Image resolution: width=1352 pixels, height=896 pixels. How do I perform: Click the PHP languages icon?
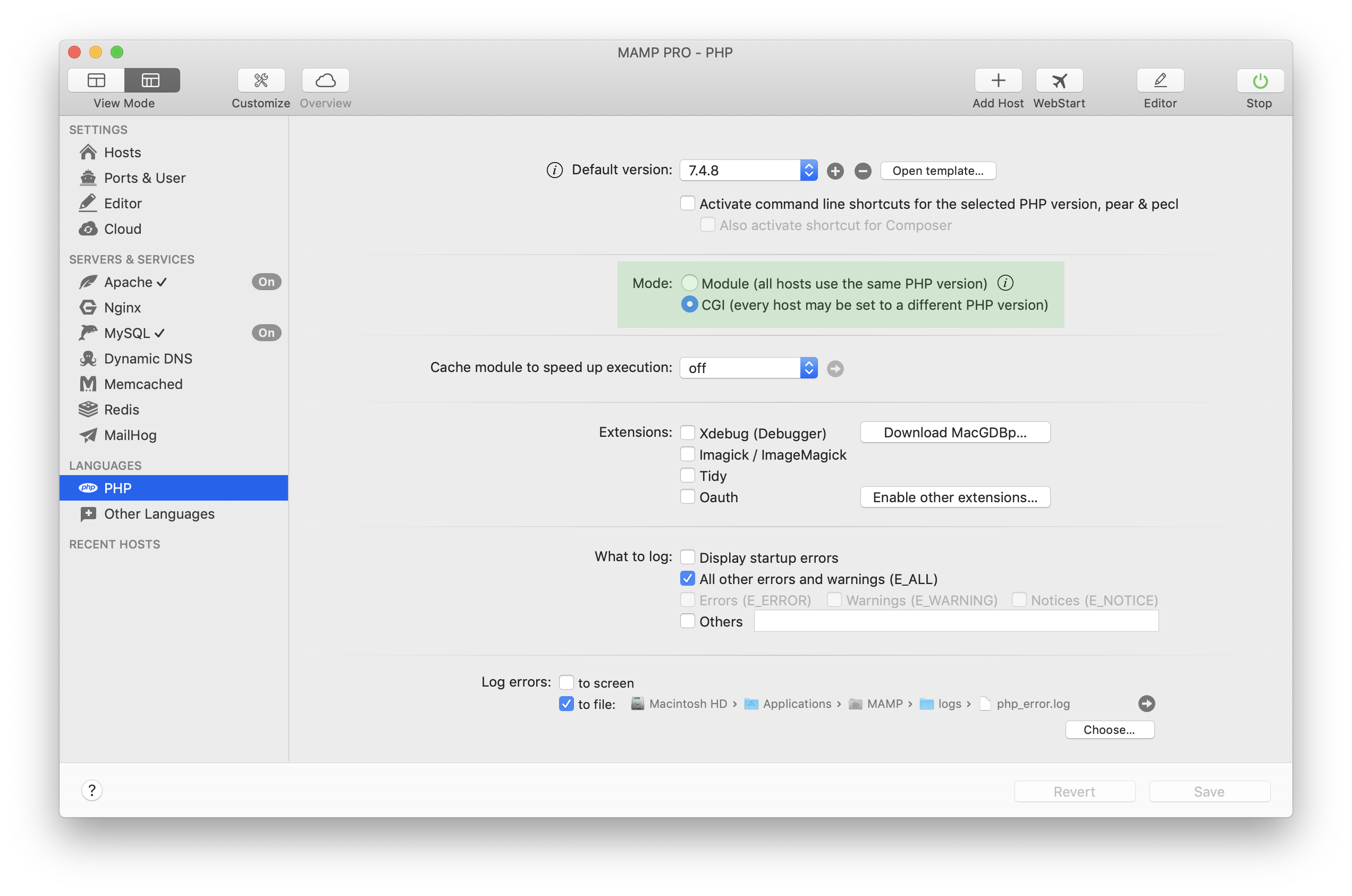(x=88, y=487)
